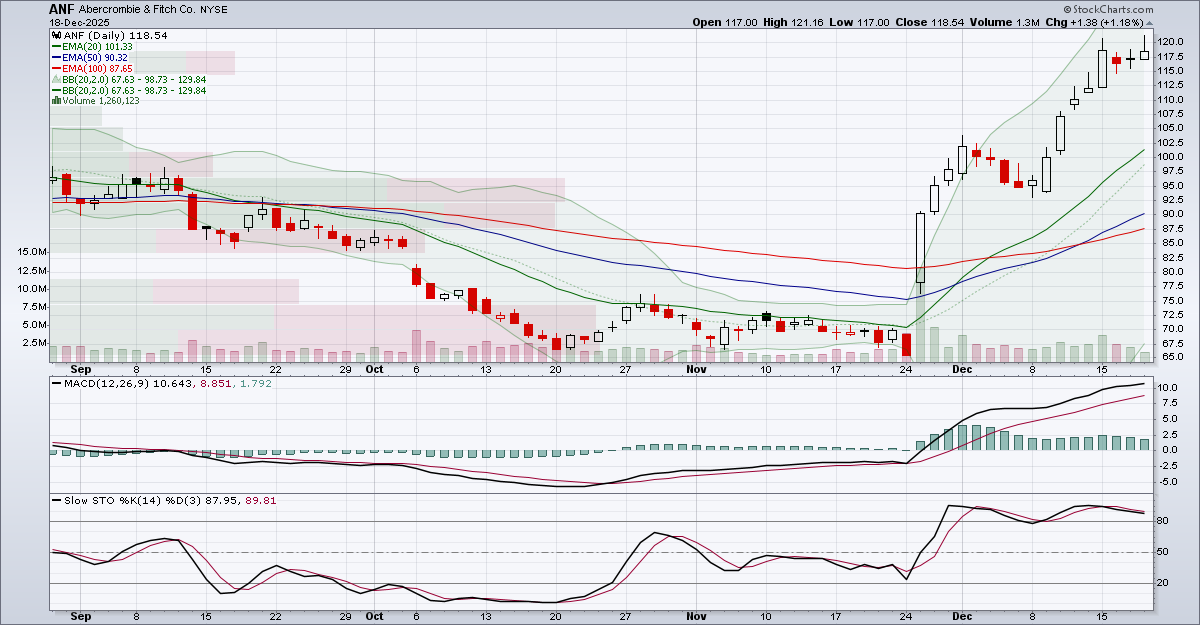Click the Abercrombie & Fitch Co. company name

click(136, 8)
